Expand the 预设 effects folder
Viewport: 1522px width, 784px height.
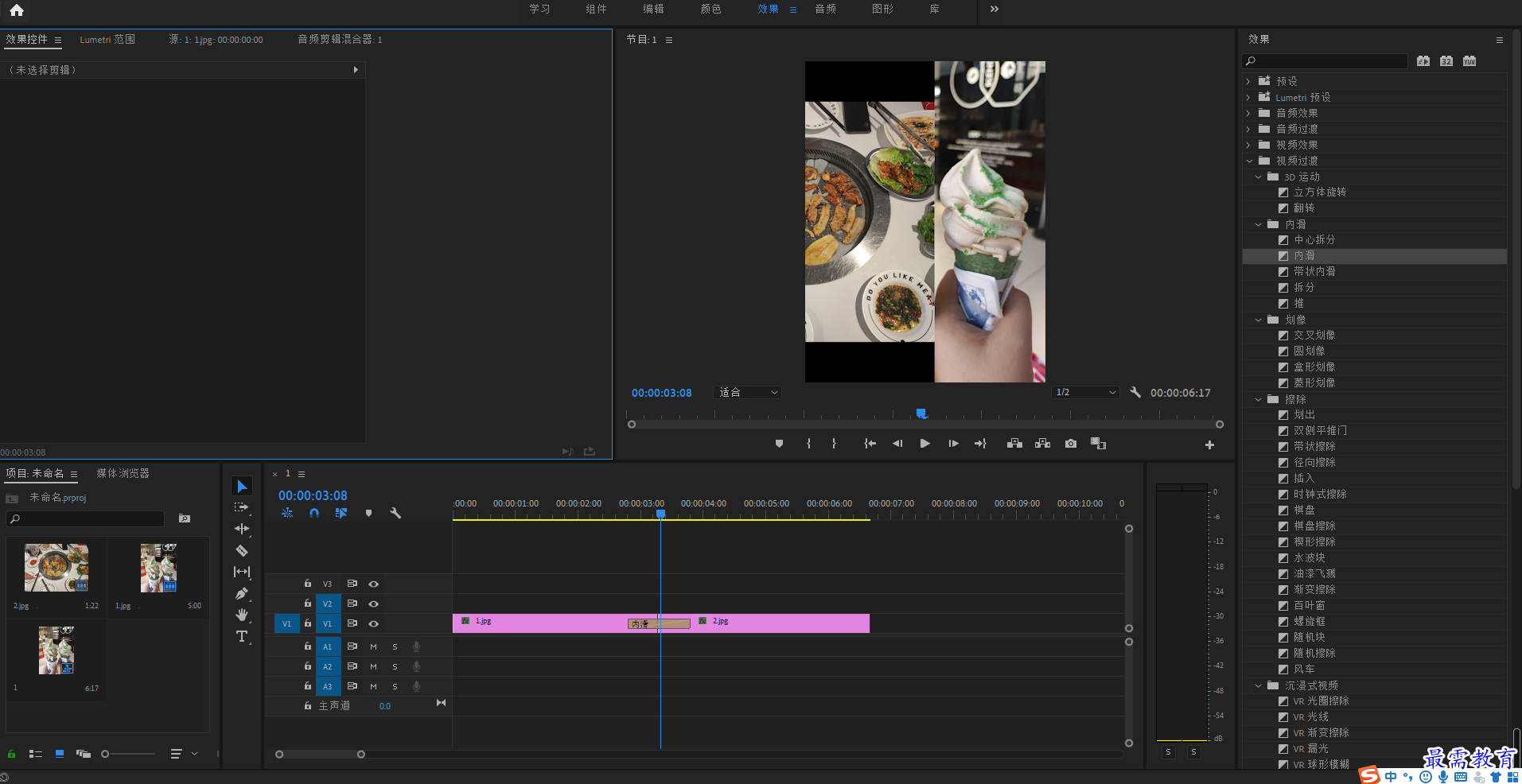pos(1248,81)
